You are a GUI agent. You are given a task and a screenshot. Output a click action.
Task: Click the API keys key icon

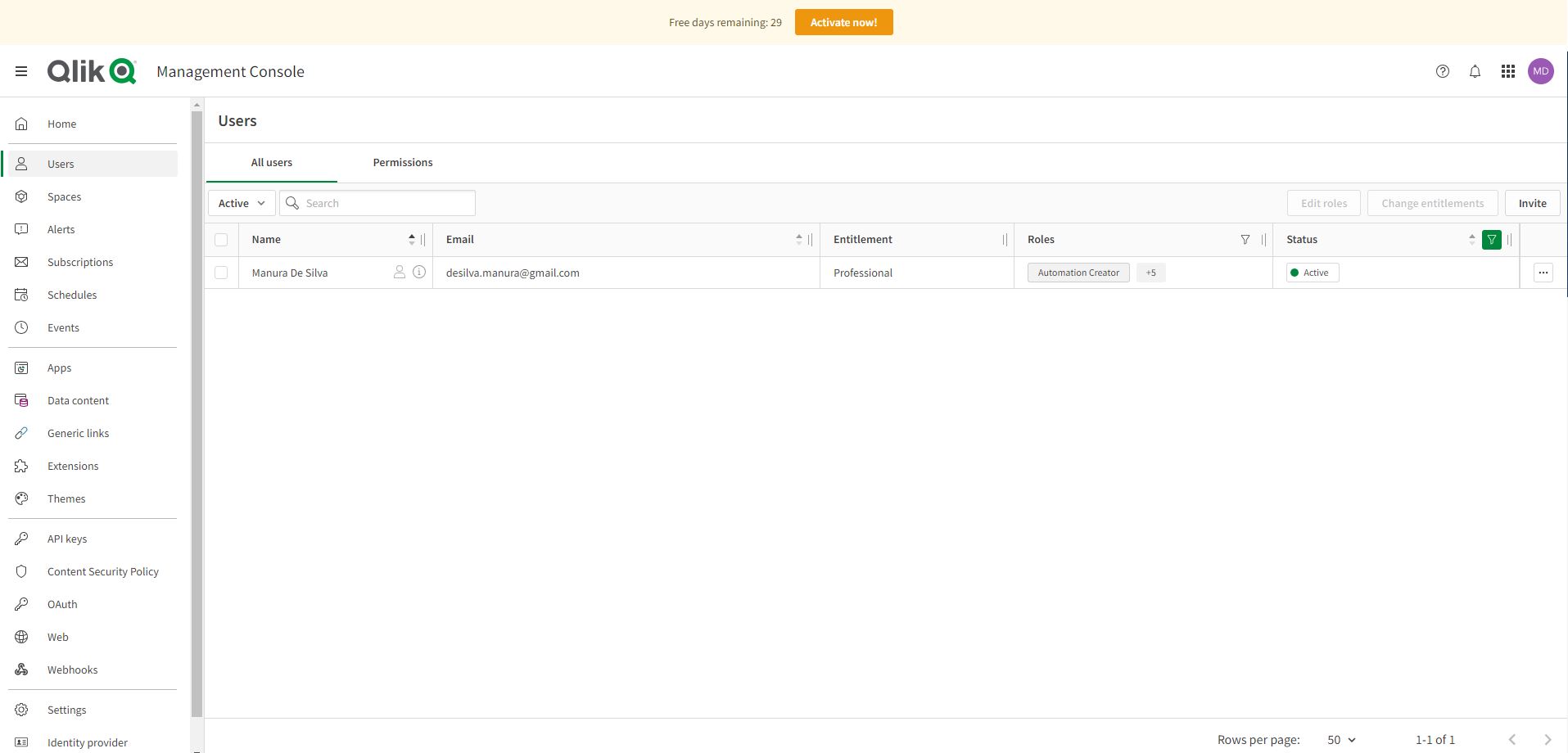[x=22, y=539]
